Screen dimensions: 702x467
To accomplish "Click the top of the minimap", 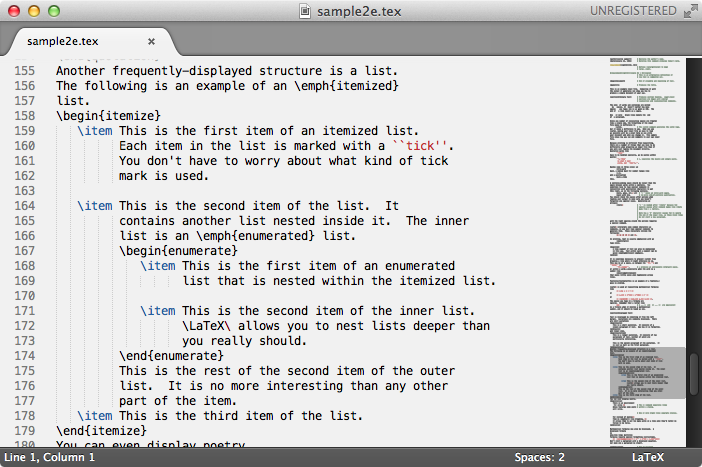I will point(647,61).
